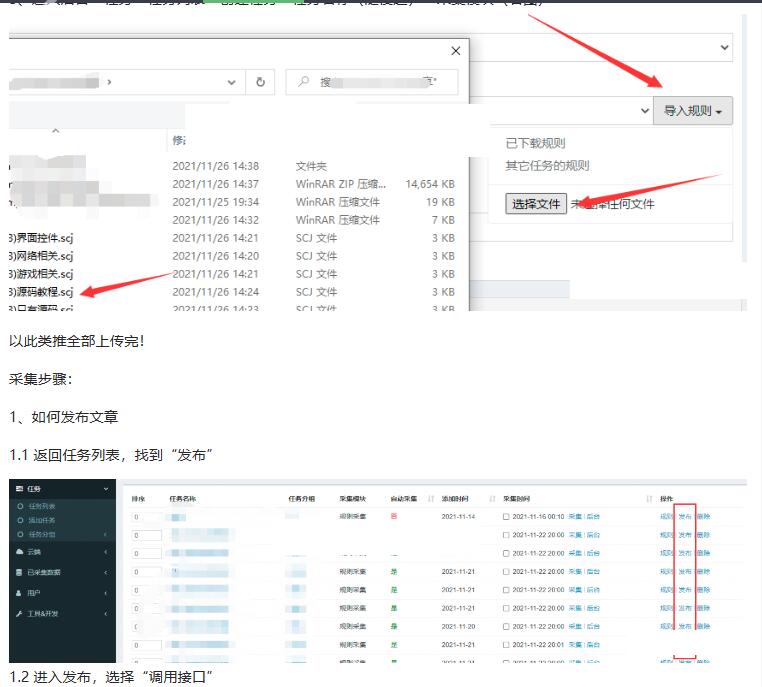Click the 选择文件 button

pos(536,204)
